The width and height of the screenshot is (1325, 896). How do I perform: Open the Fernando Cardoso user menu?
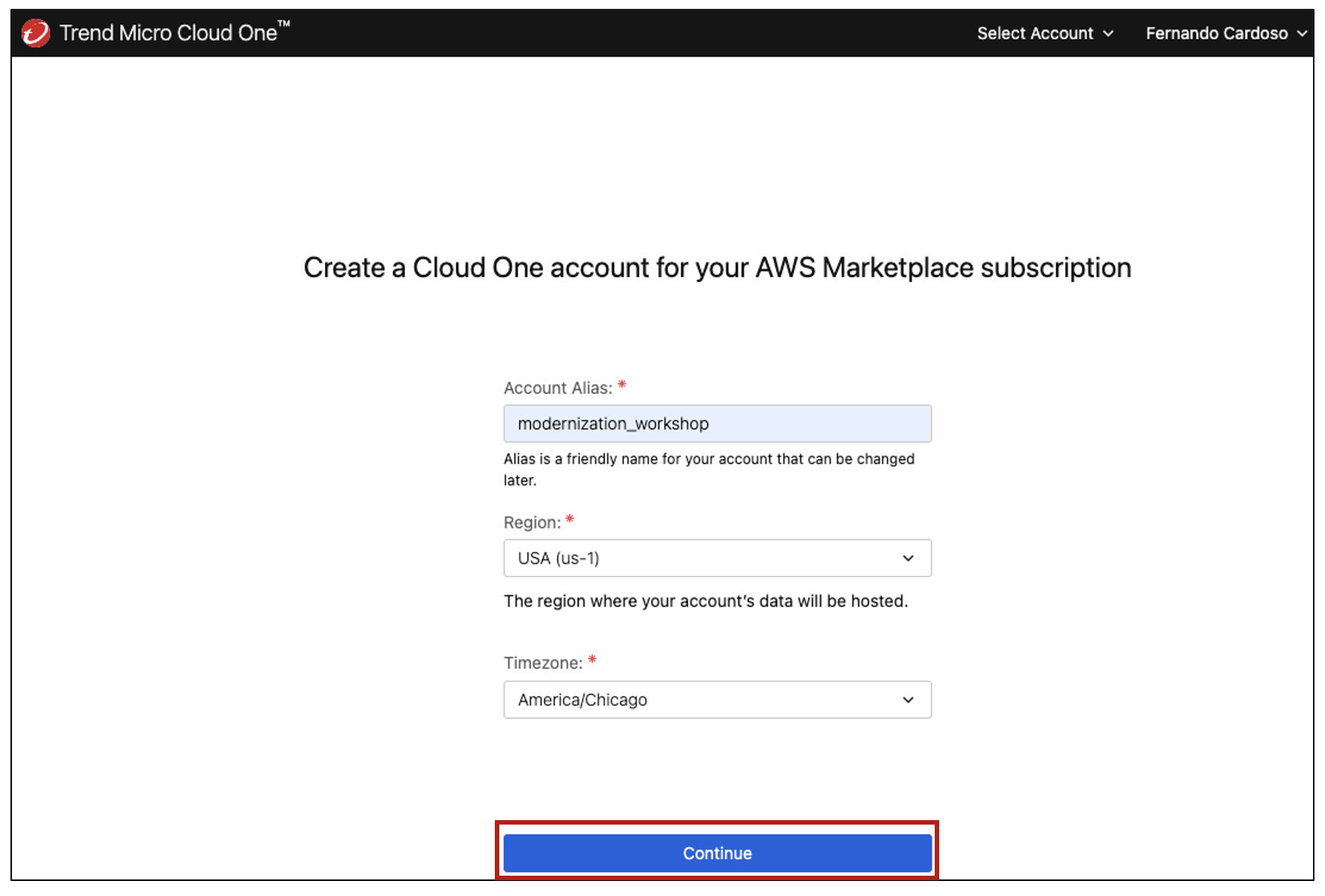pos(1226,33)
